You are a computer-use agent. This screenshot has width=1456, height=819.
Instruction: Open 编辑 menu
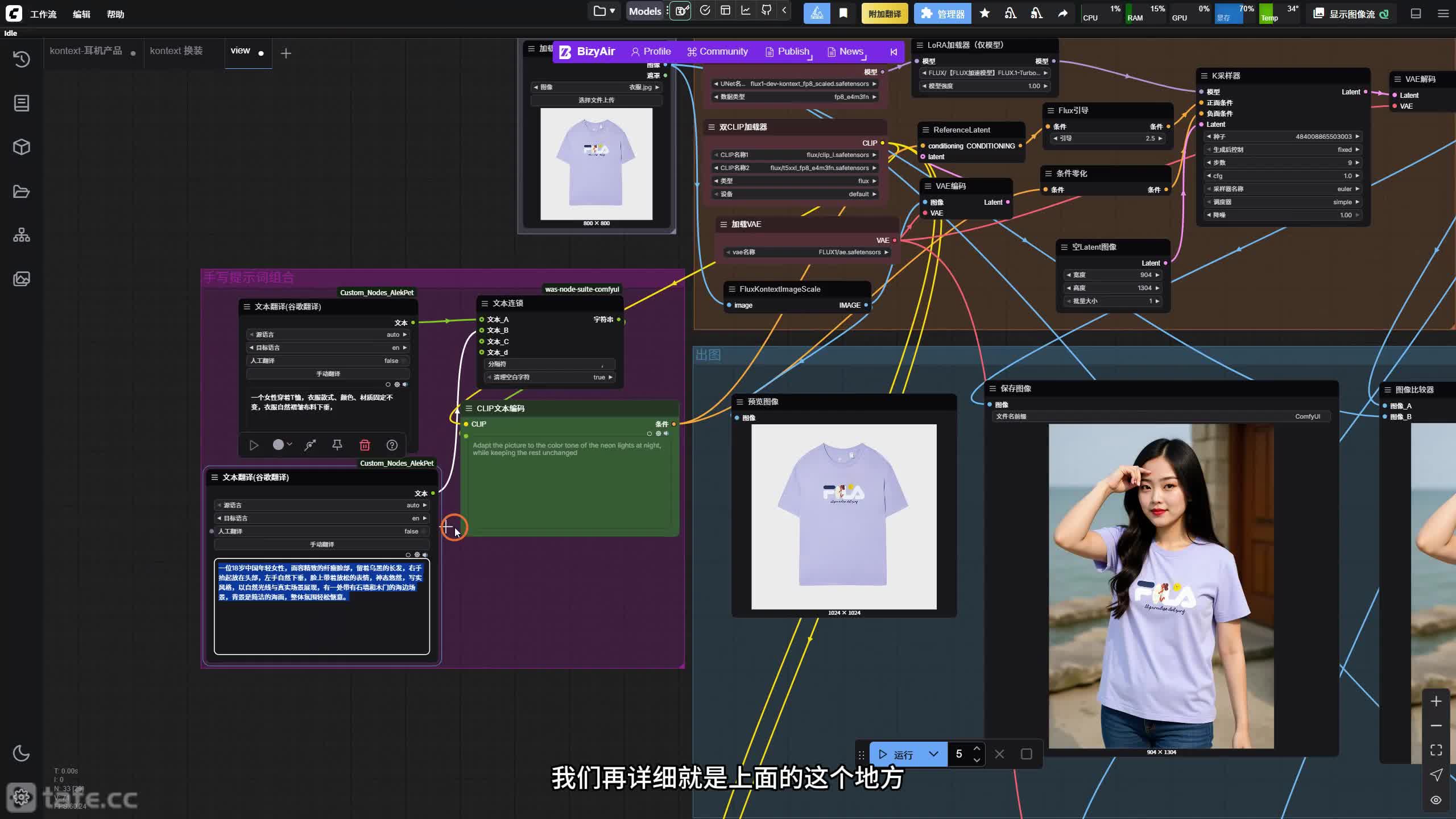click(81, 14)
